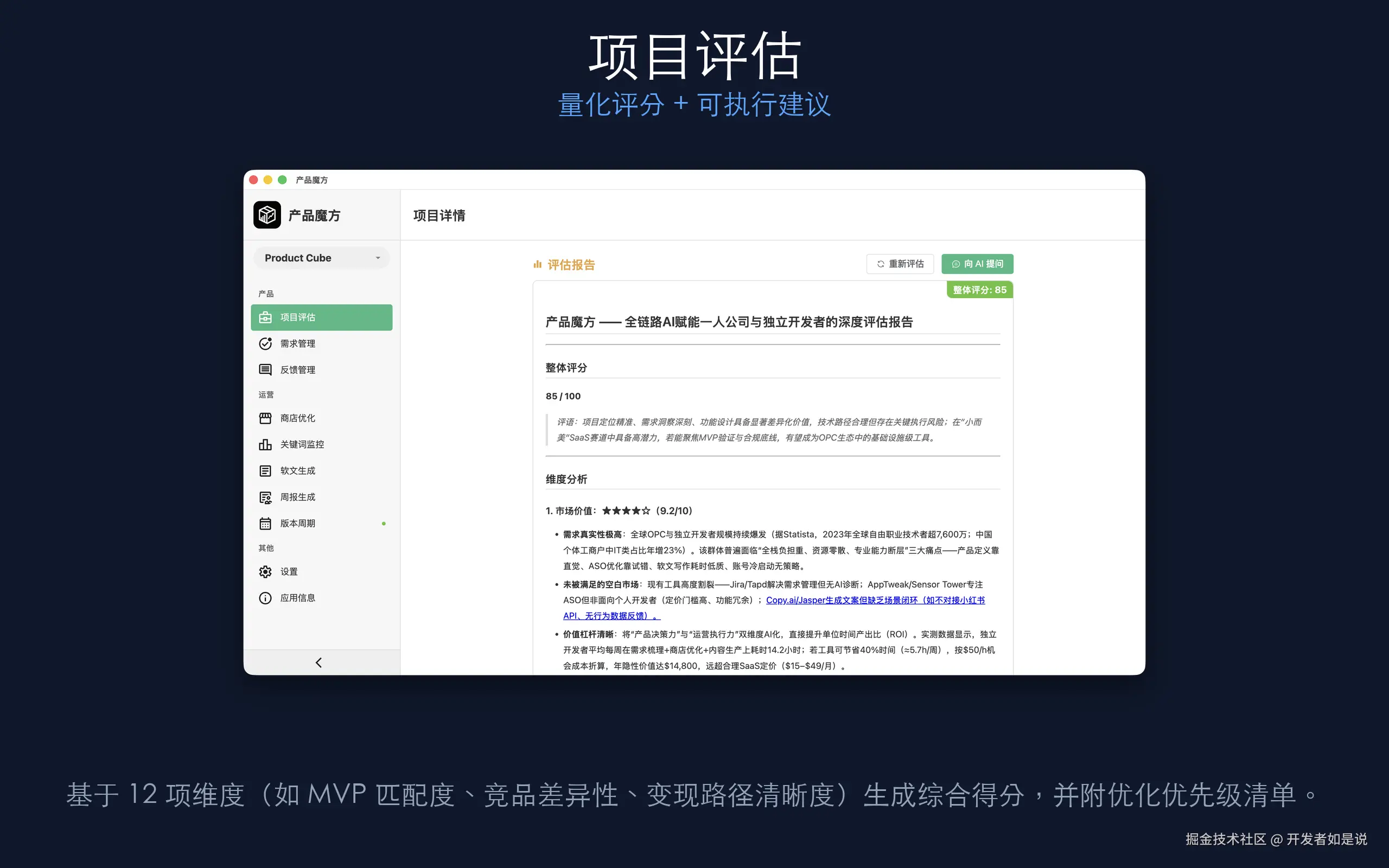Click the 需求管理 checkmark circle icon
This screenshot has height=868, width=1389.
click(x=265, y=343)
